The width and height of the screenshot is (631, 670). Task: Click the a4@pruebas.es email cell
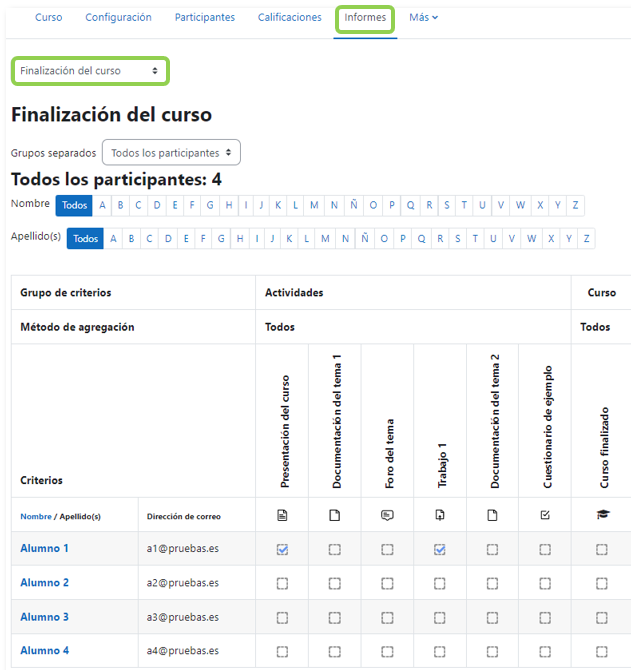(182, 650)
